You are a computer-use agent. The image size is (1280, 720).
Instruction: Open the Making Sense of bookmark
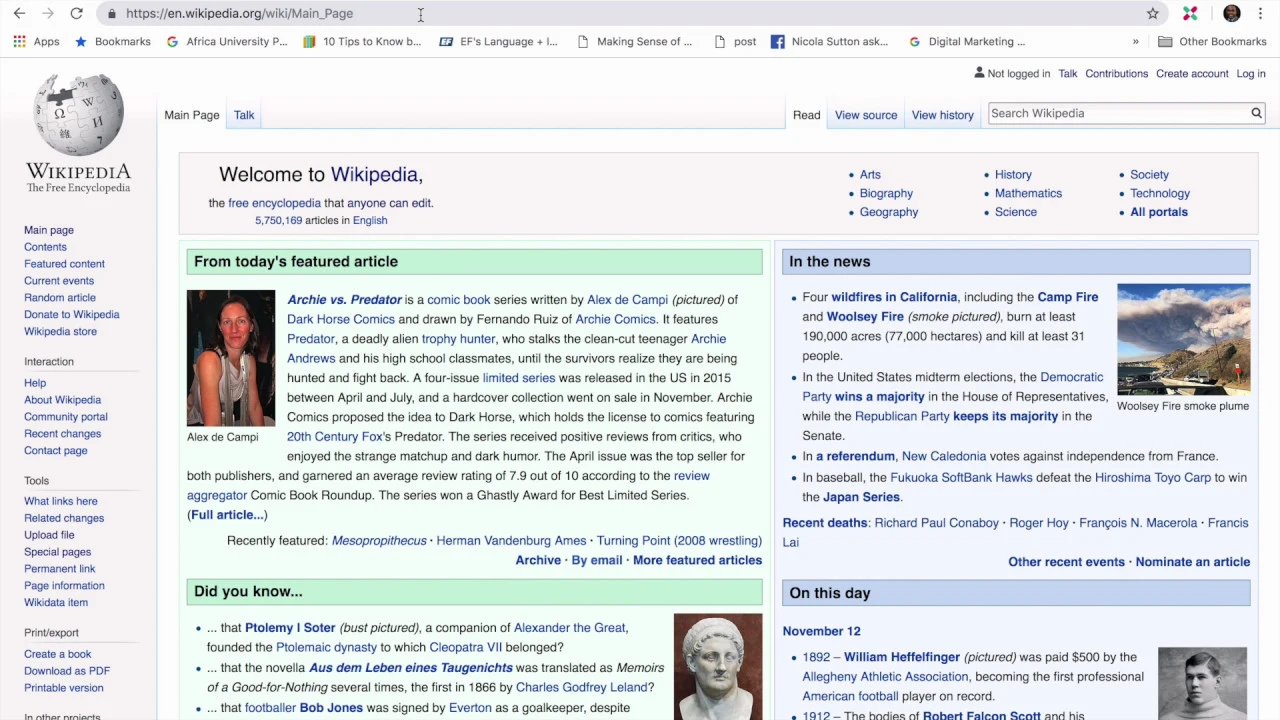[634, 42]
